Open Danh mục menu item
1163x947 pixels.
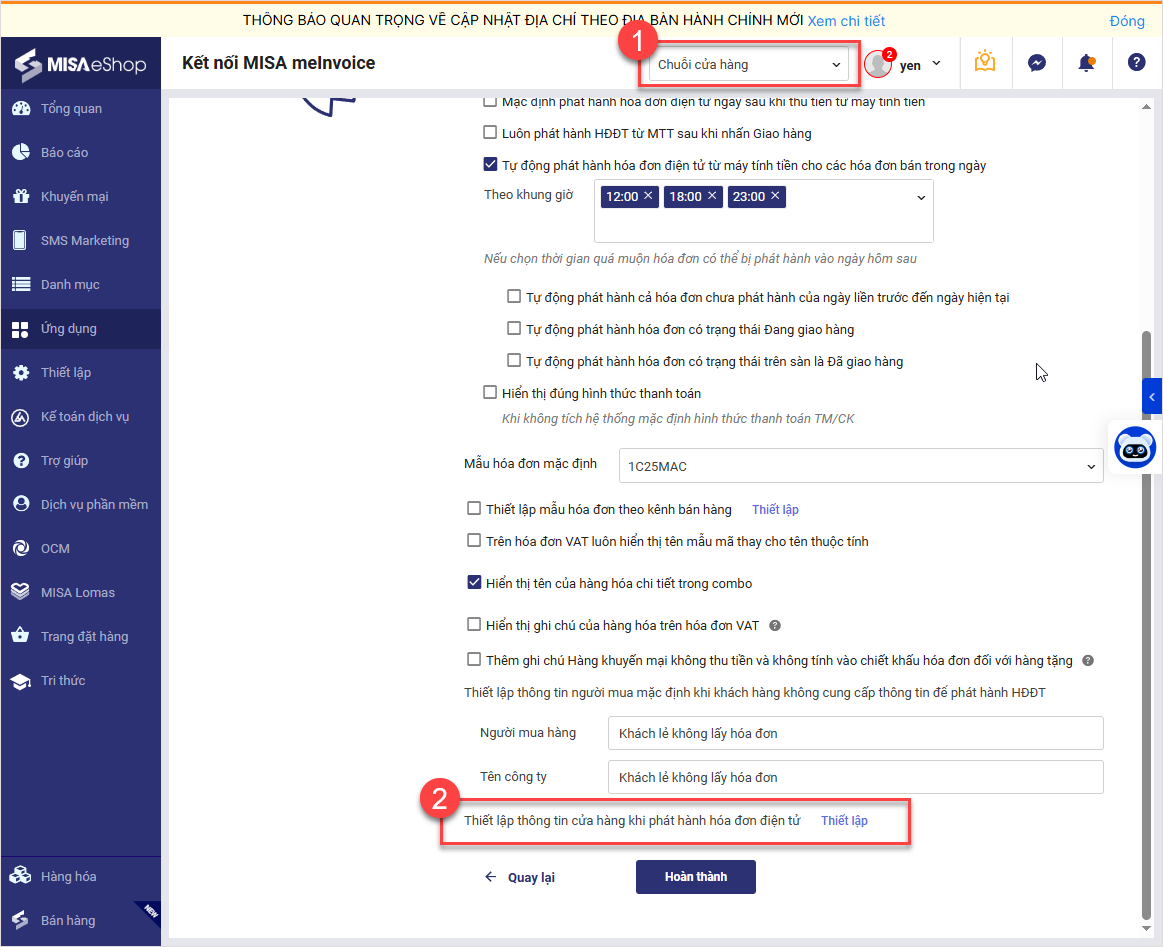pos(80,284)
